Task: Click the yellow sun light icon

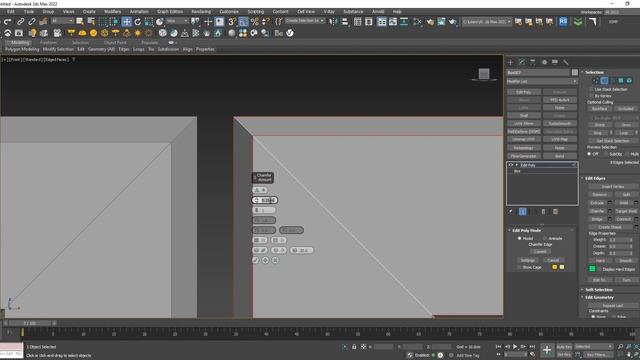Action: [138, 33]
